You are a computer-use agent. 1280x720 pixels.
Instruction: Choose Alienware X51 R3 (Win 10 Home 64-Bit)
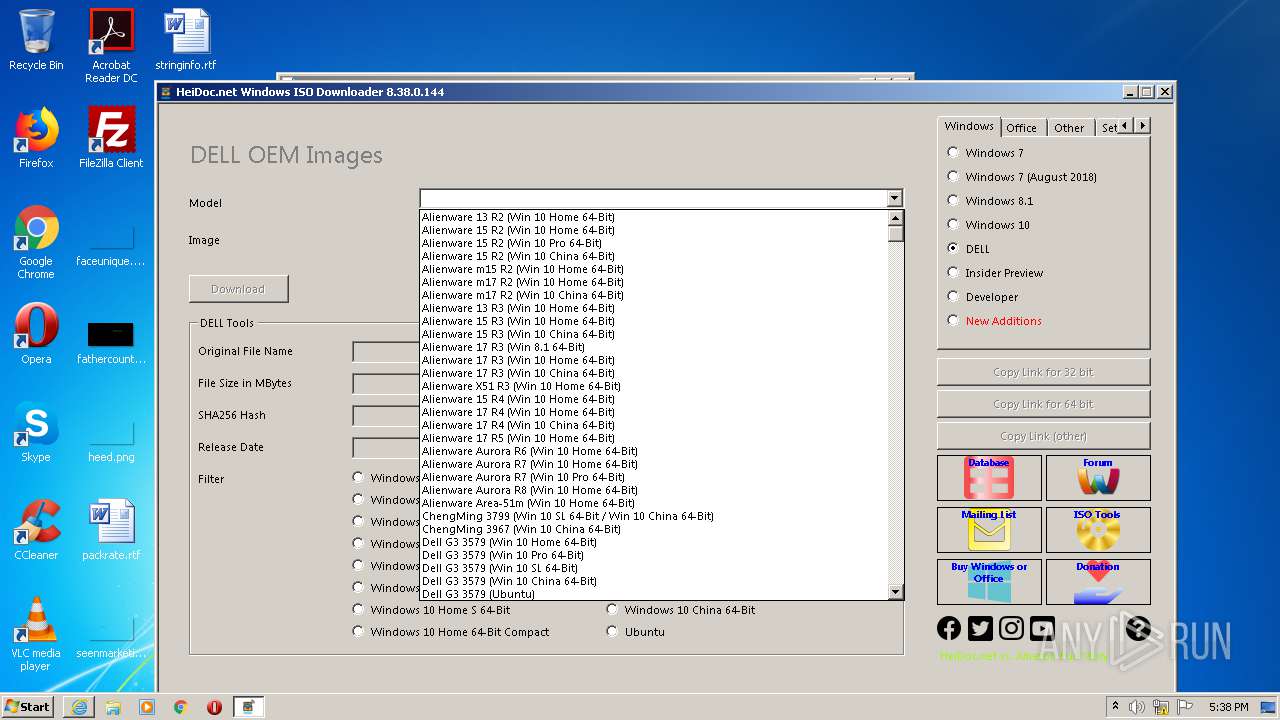(x=654, y=386)
